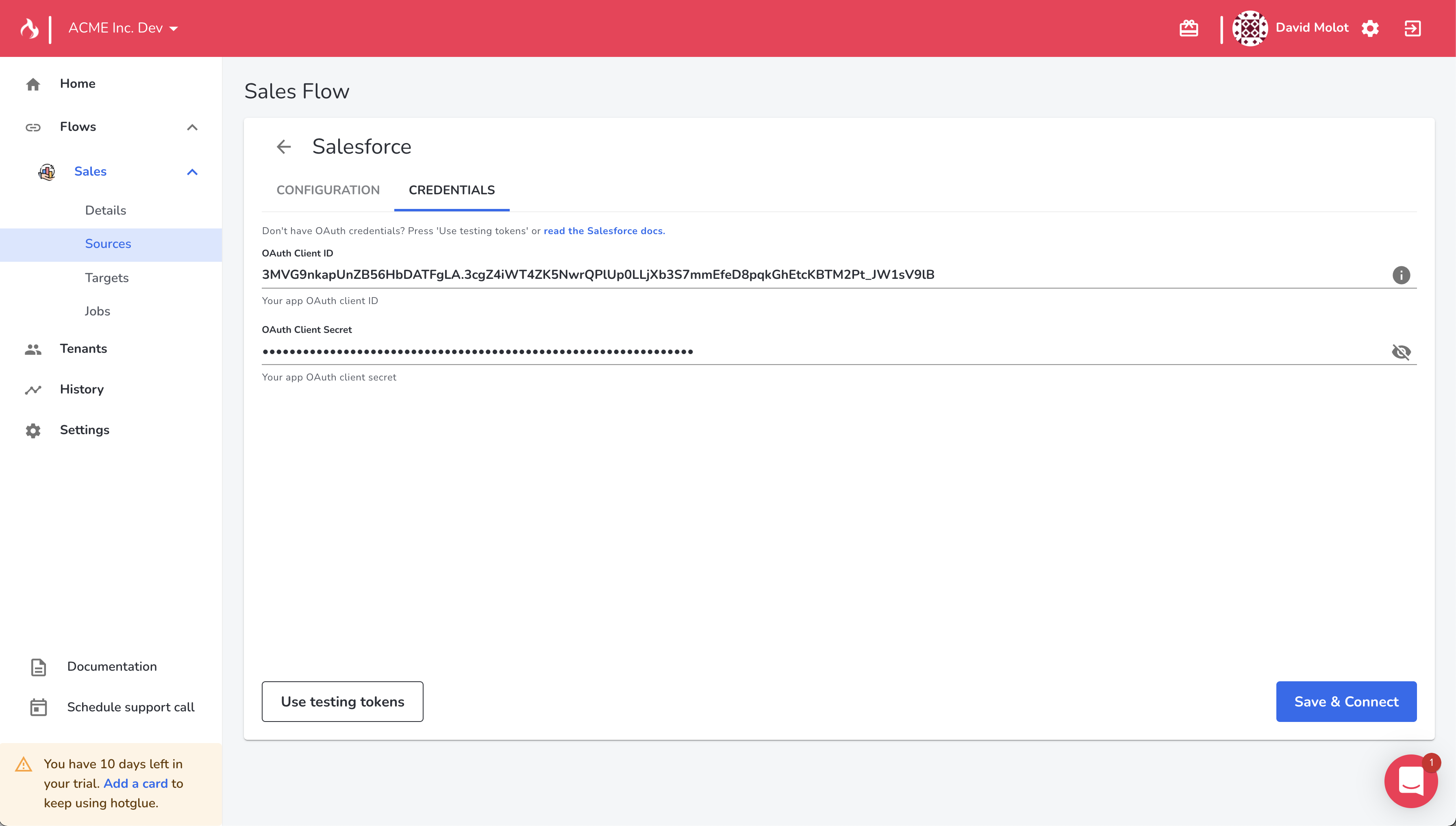Select the CREDENTIALS tab

(x=452, y=190)
